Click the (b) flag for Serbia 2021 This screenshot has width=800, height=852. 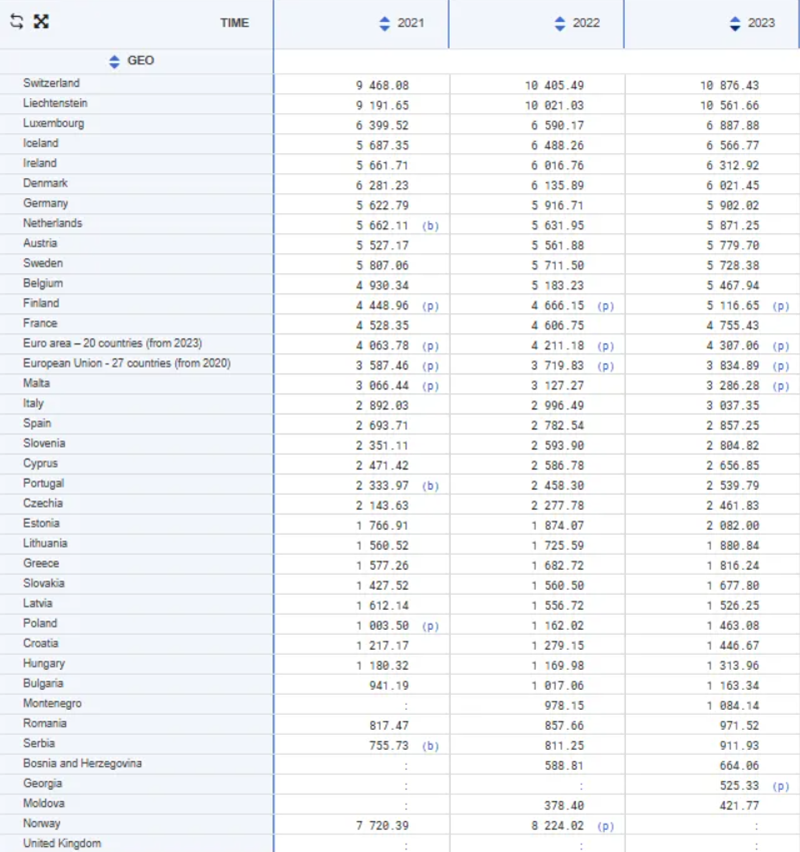pyautogui.click(x=430, y=746)
